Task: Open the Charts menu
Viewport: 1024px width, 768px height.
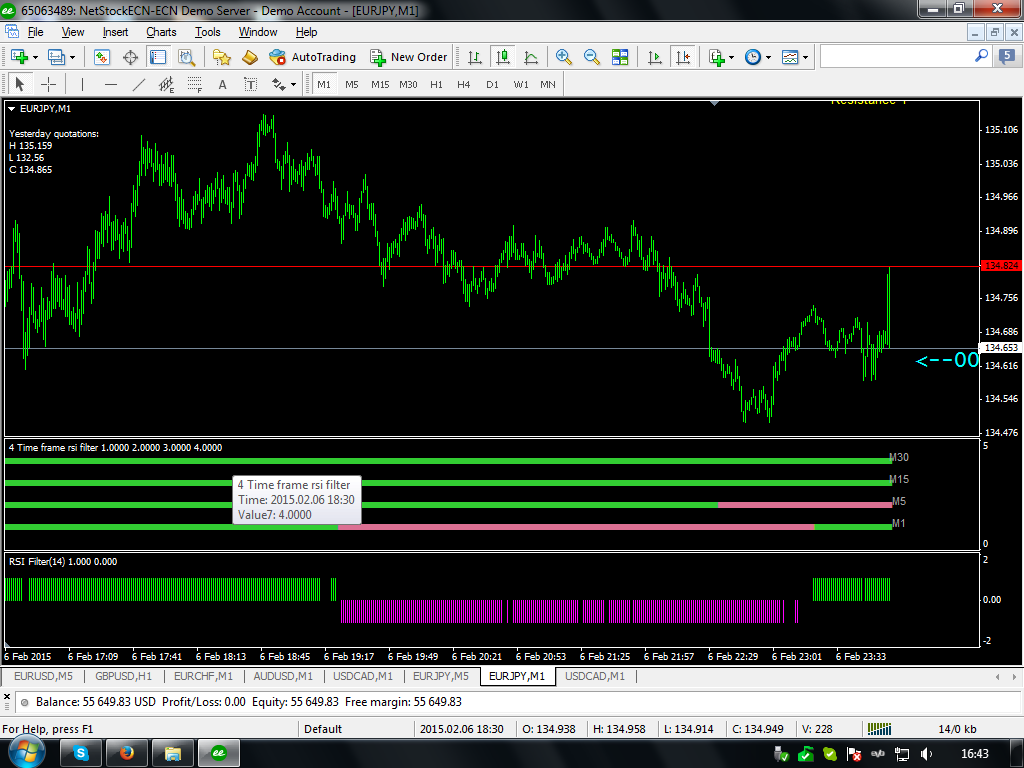Action: [161, 31]
